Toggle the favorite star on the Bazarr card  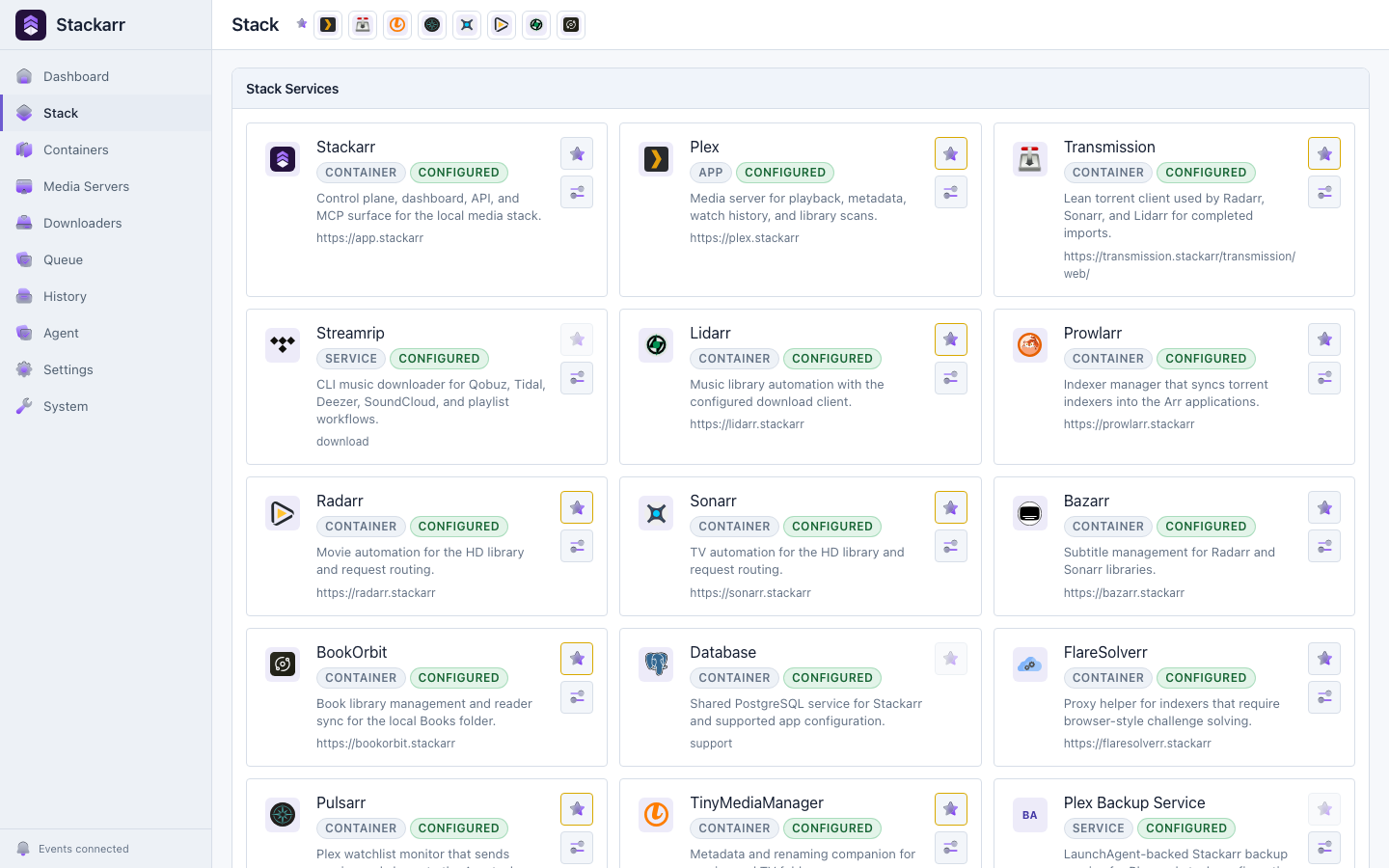pos(1324,507)
